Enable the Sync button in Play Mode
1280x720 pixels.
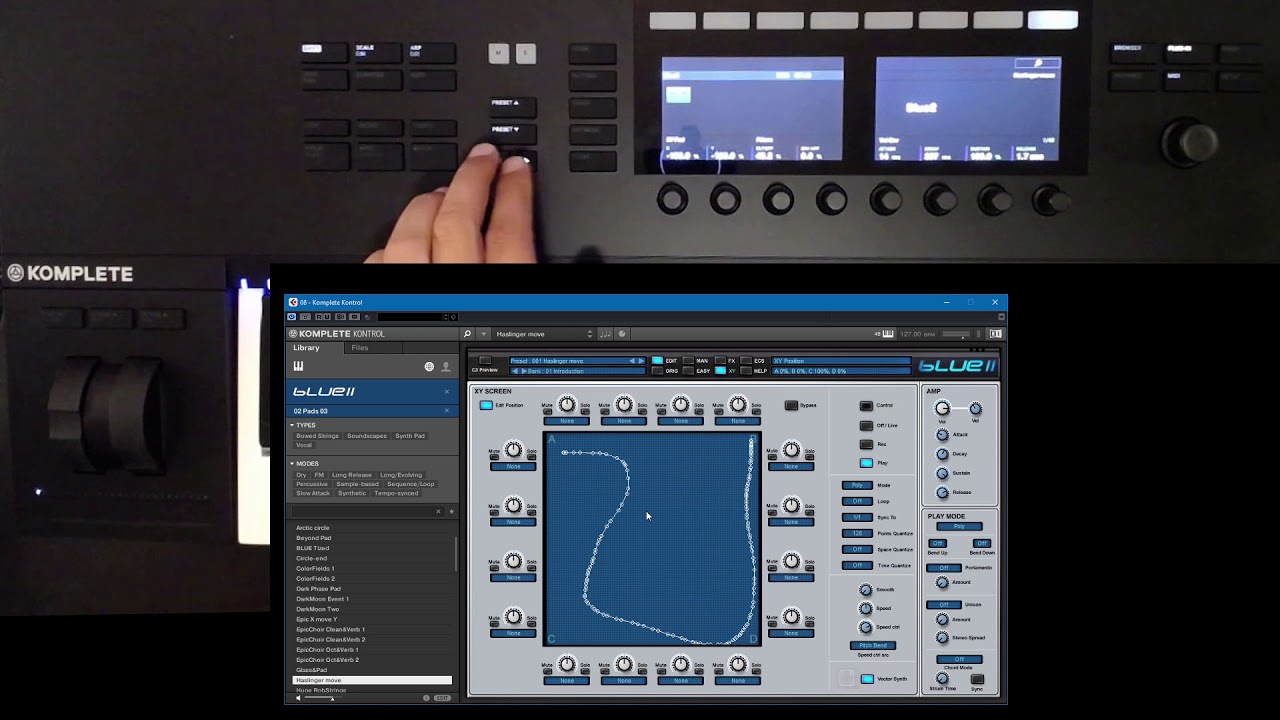coord(977,679)
